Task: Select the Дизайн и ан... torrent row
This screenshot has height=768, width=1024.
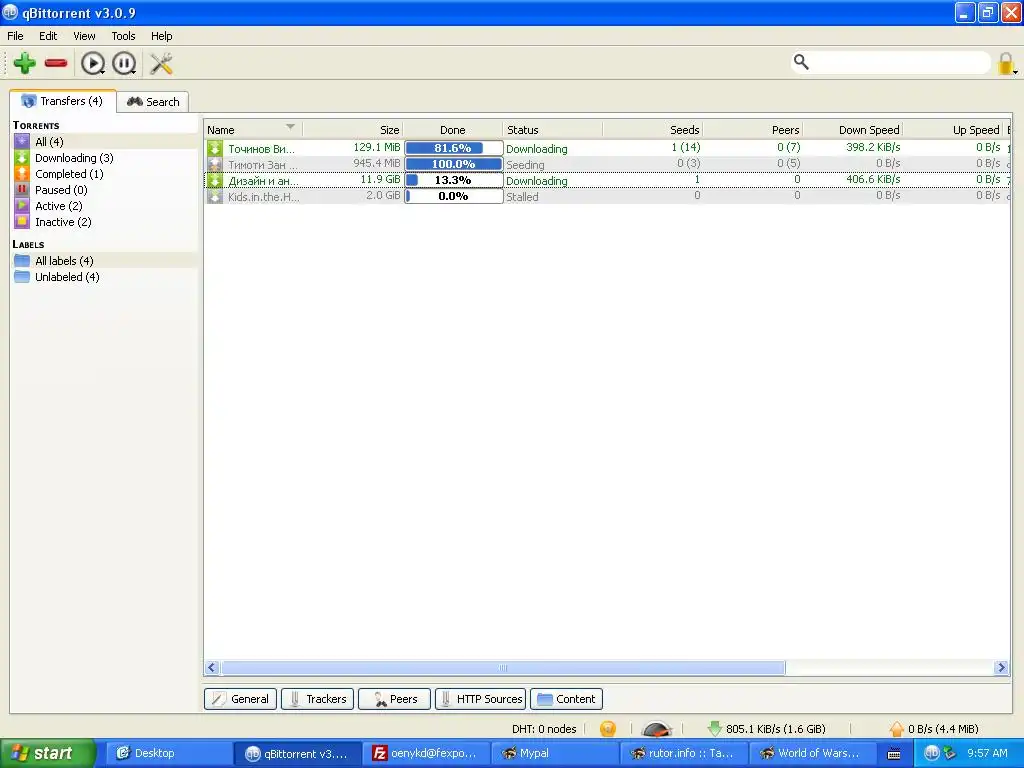Action: (x=607, y=180)
